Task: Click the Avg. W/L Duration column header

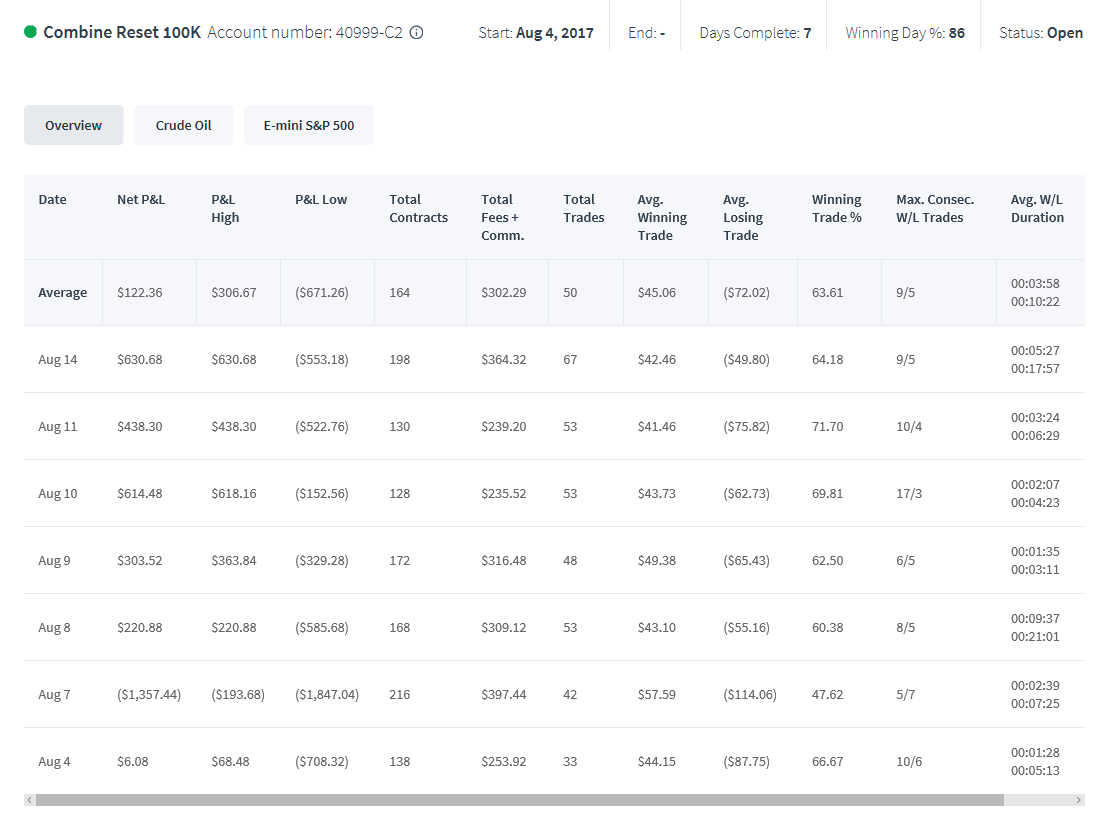Action: point(1037,209)
